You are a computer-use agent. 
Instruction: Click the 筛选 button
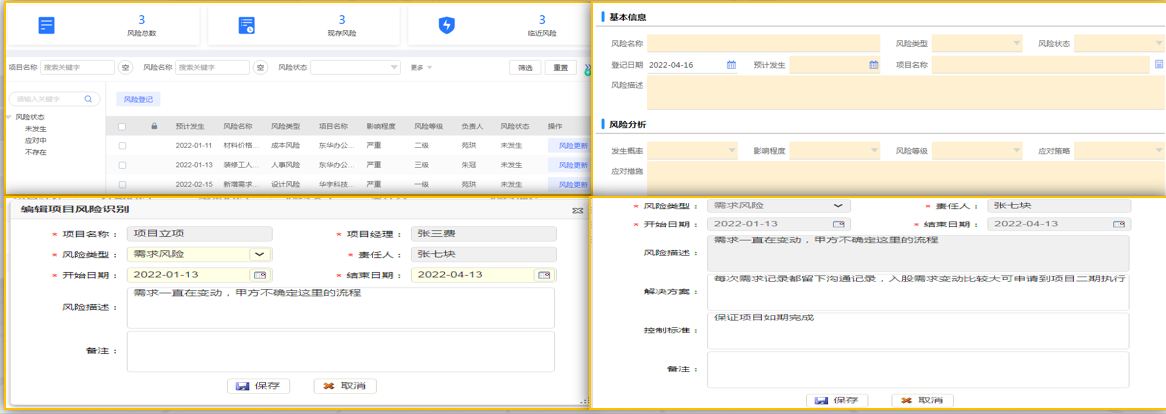525,68
